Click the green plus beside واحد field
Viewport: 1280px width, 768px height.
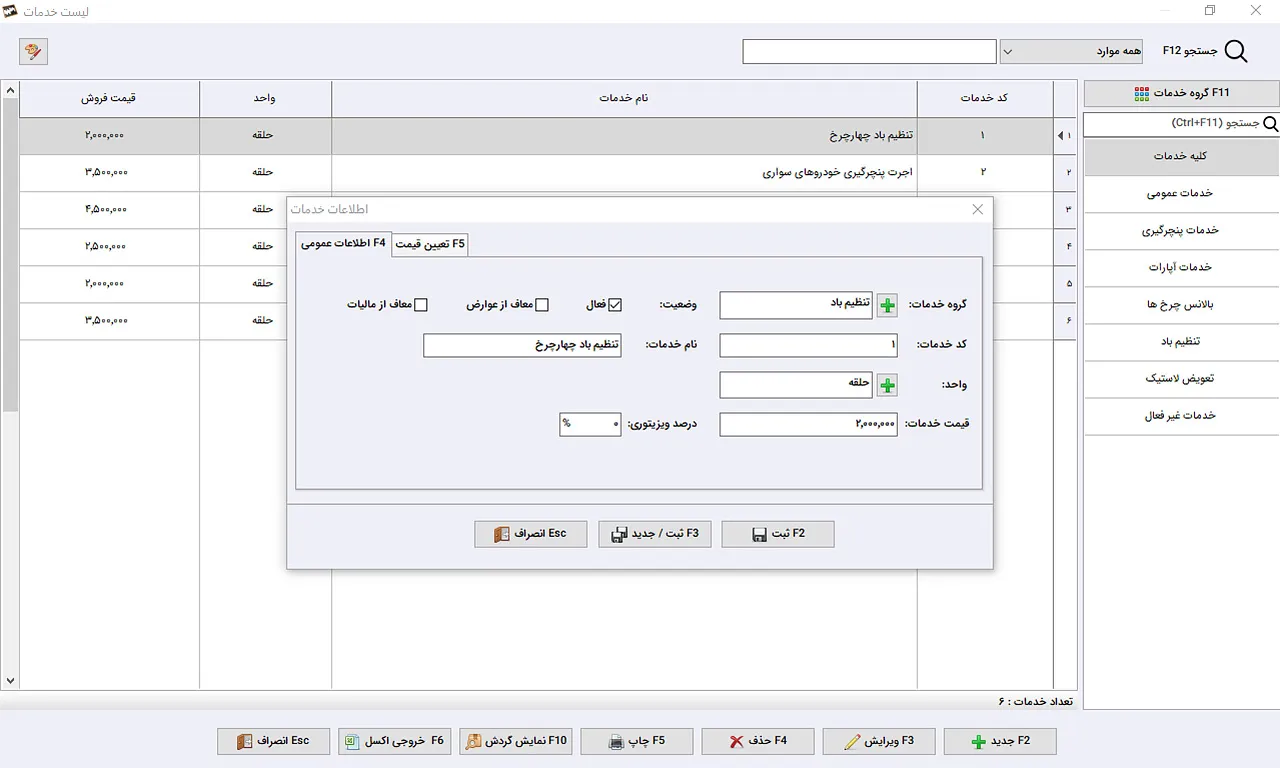(887, 385)
